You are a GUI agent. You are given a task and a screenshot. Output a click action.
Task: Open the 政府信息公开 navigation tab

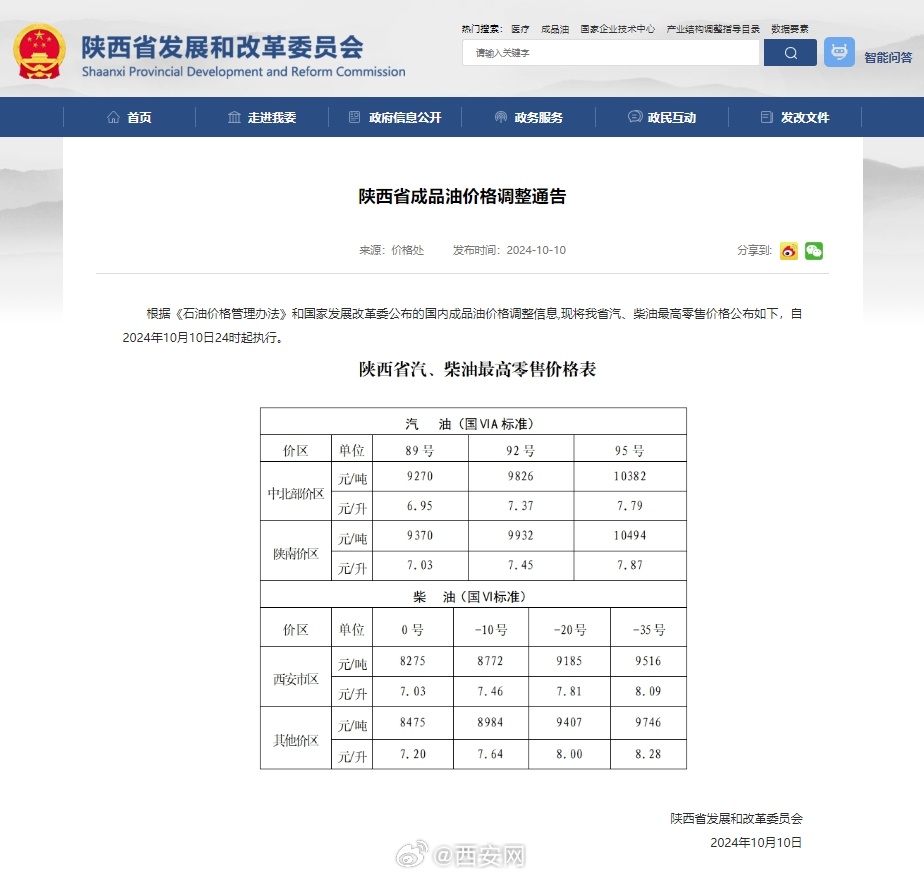coord(395,117)
